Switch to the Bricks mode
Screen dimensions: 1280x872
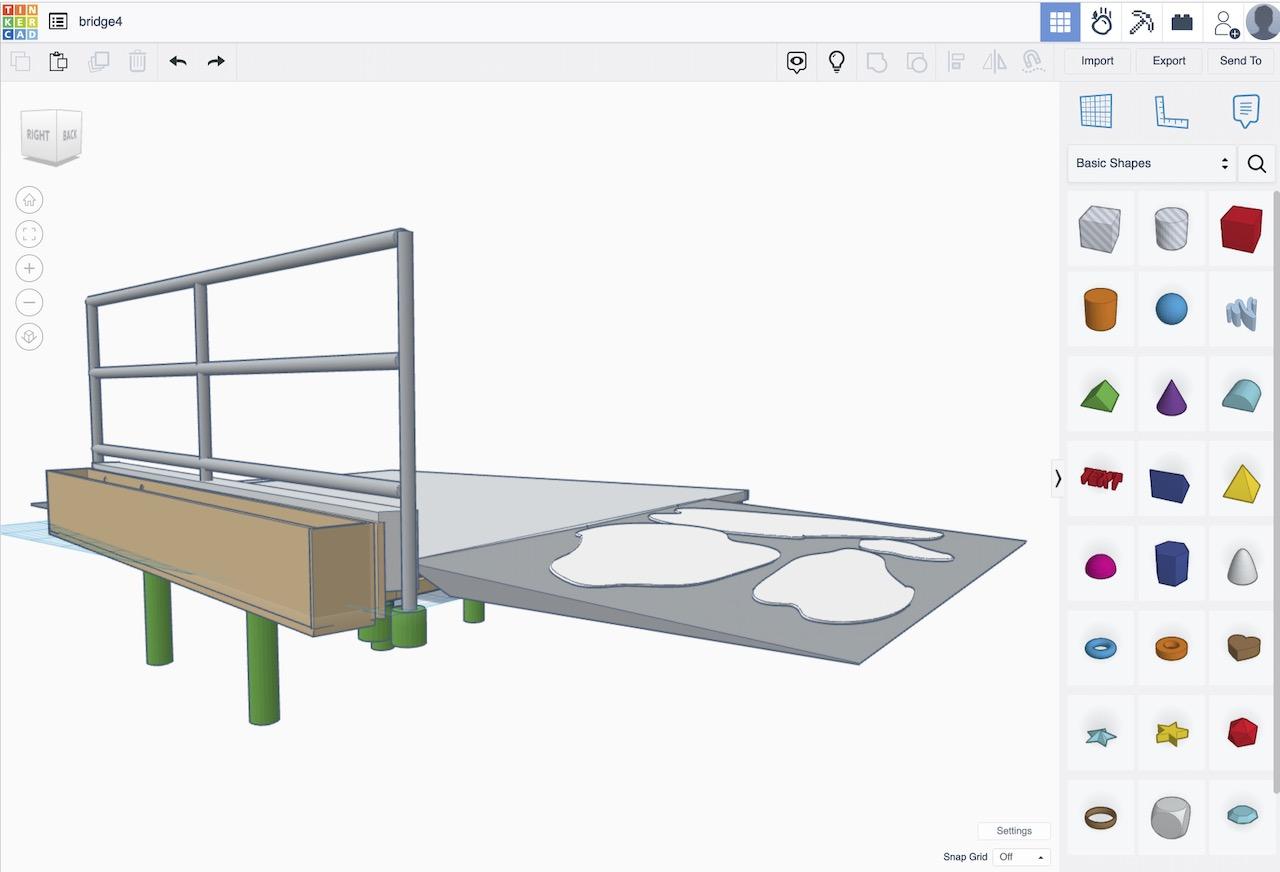(x=1183, y=21)
